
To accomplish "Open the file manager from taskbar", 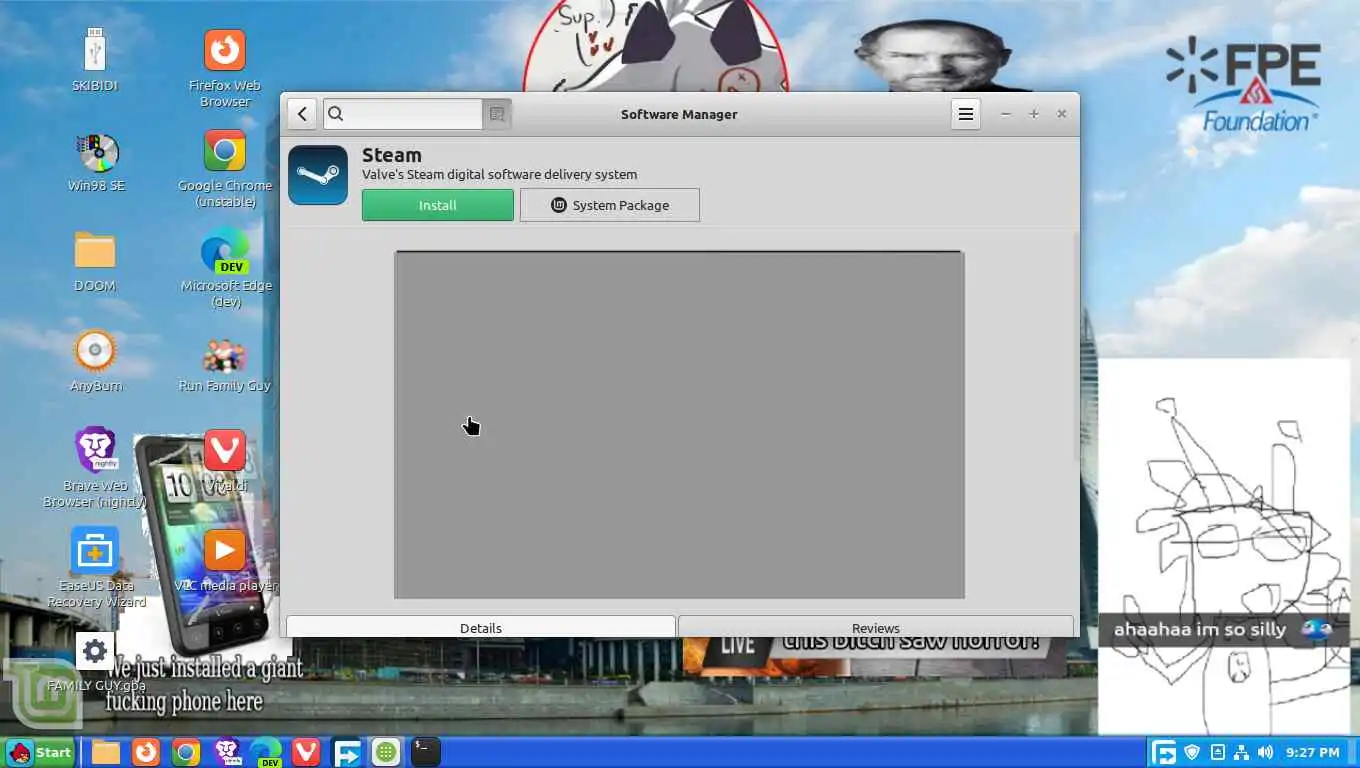I will tap(106, 752).
